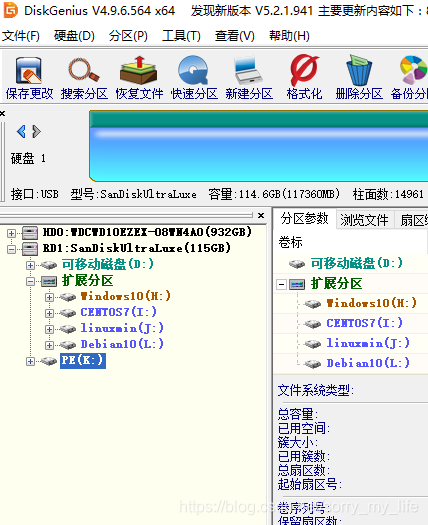The width and height of the screenshot is (428, 525).
Task: Launch the 恢复文件 (Recover files) tool
Action: pos(139,78)
